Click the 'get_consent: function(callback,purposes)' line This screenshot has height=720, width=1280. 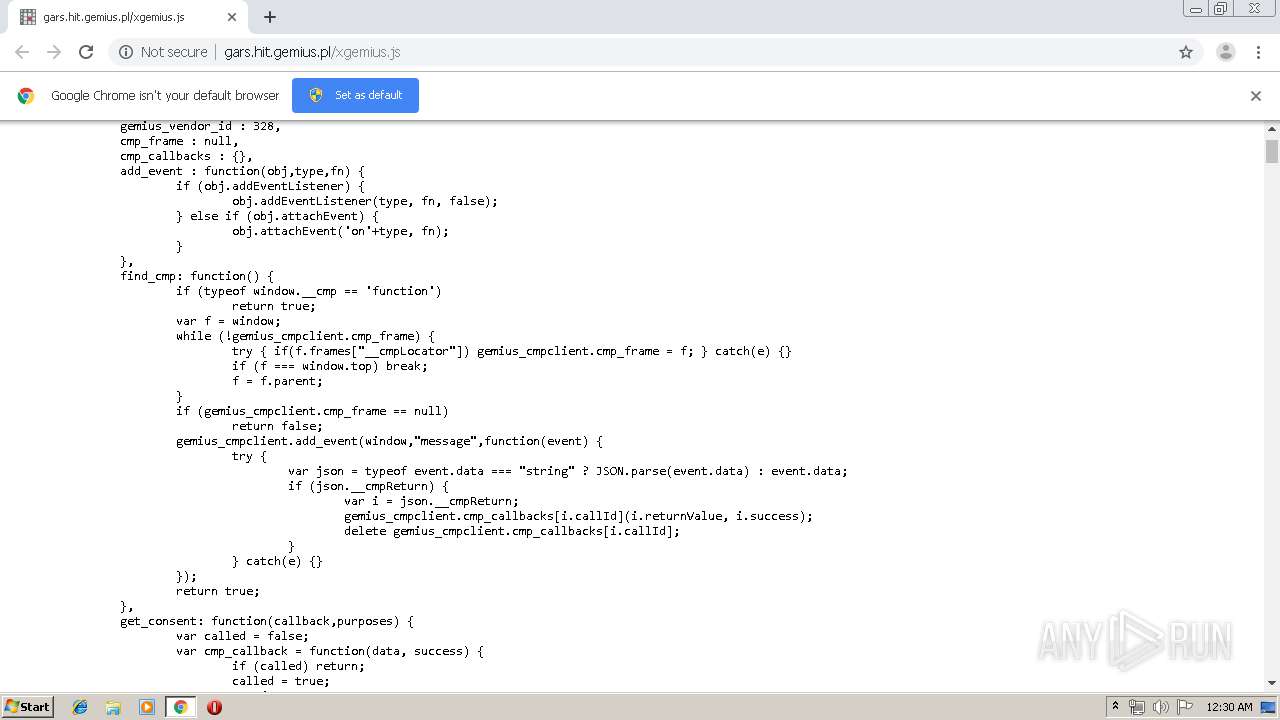267,621
